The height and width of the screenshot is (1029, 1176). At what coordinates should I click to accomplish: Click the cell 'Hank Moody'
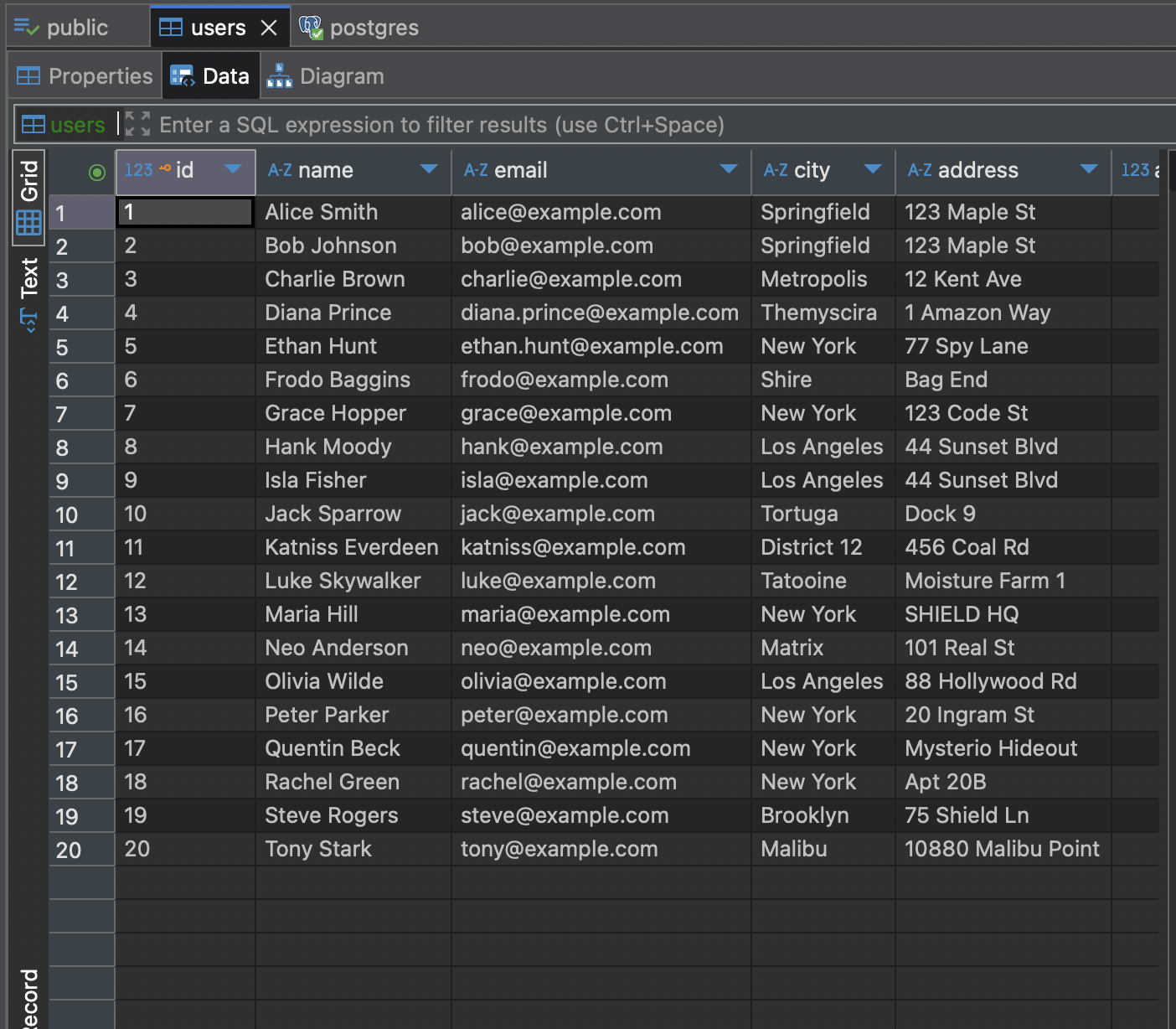point(353,447)
